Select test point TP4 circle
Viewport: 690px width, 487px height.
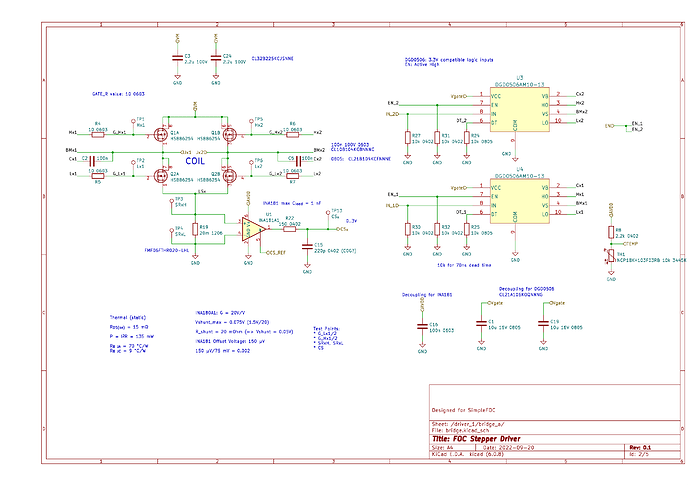point(172,230)
